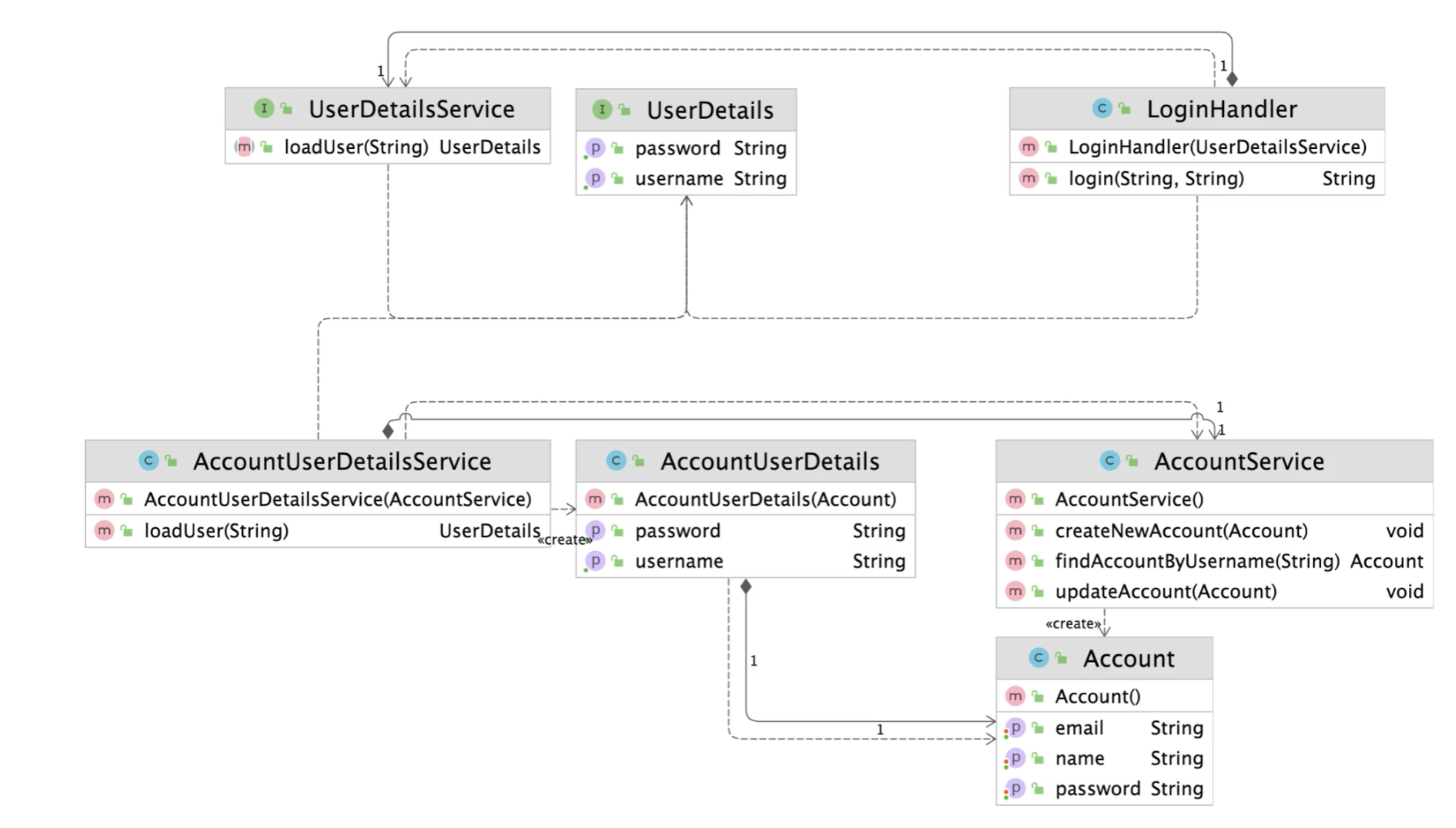This screenshot has height=828, width=1456.
Task: Select updateAccount(Account) method row
Action: [x=1165, y=591]
